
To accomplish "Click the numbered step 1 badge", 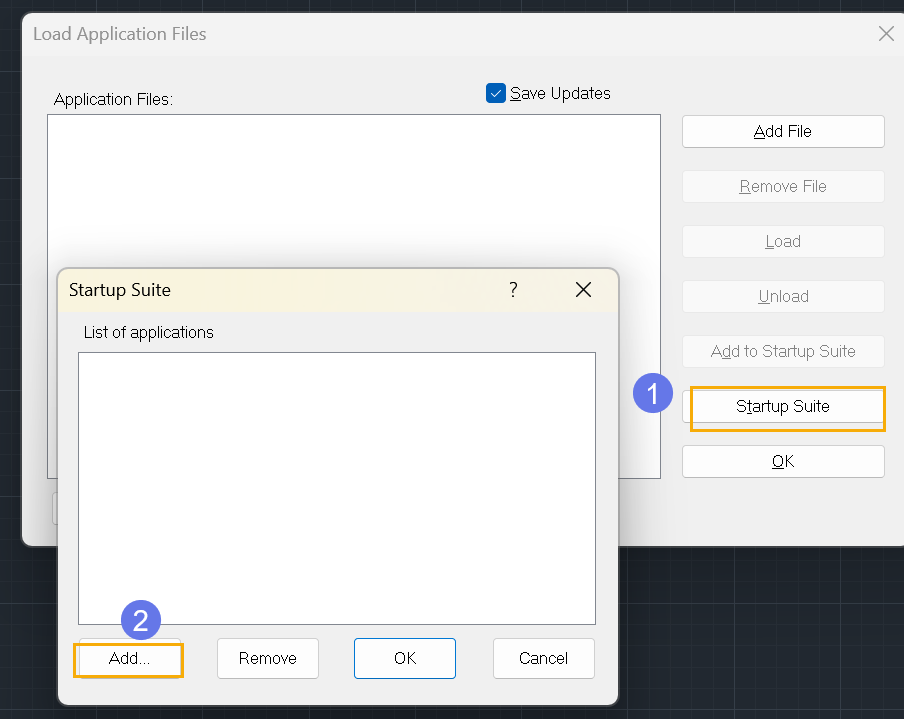I will pos(653,393).
